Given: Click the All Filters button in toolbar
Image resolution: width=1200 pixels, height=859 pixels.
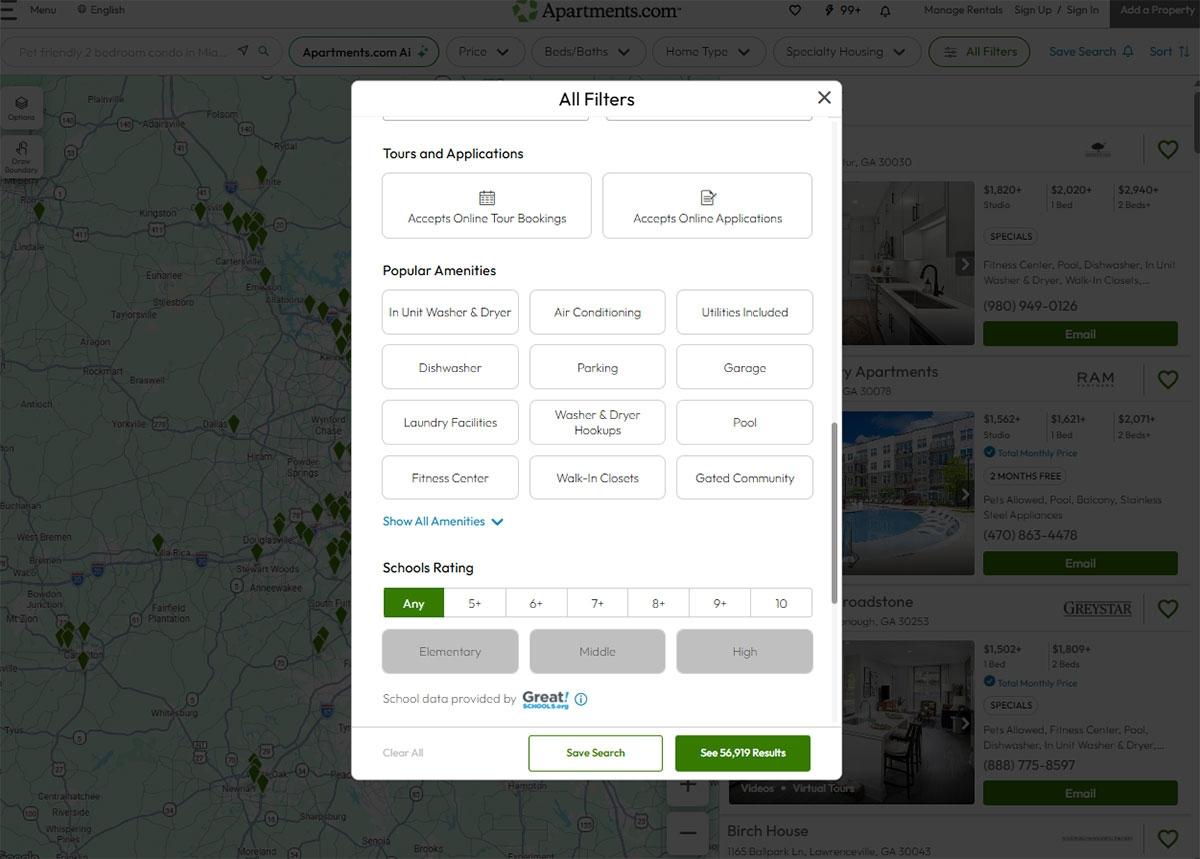Looking at the screenshot, I should click(x=979, y=52).
